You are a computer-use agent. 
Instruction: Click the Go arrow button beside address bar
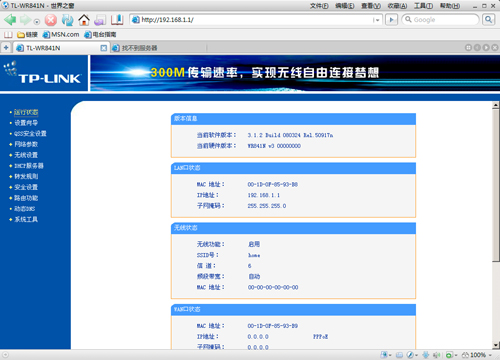[x=392, y=20]
